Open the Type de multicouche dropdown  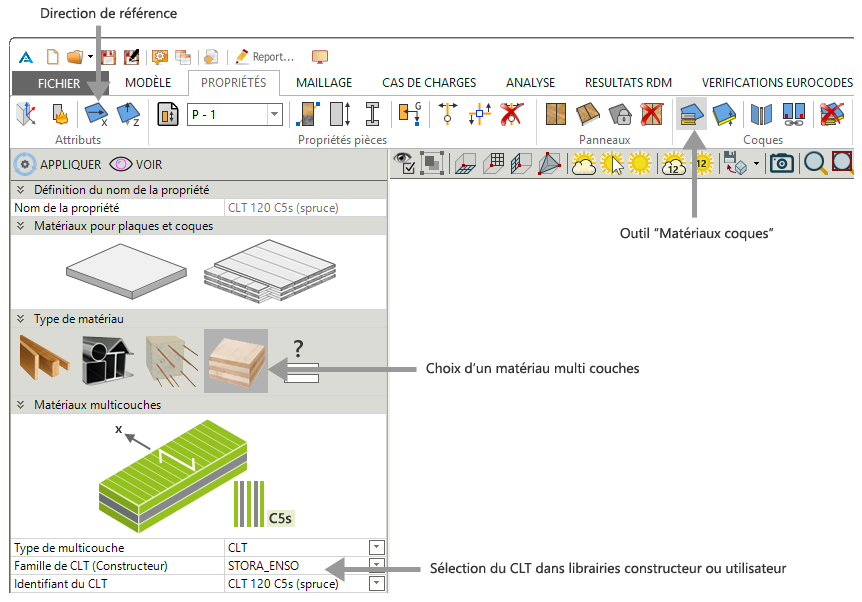(x=376, y=548)
